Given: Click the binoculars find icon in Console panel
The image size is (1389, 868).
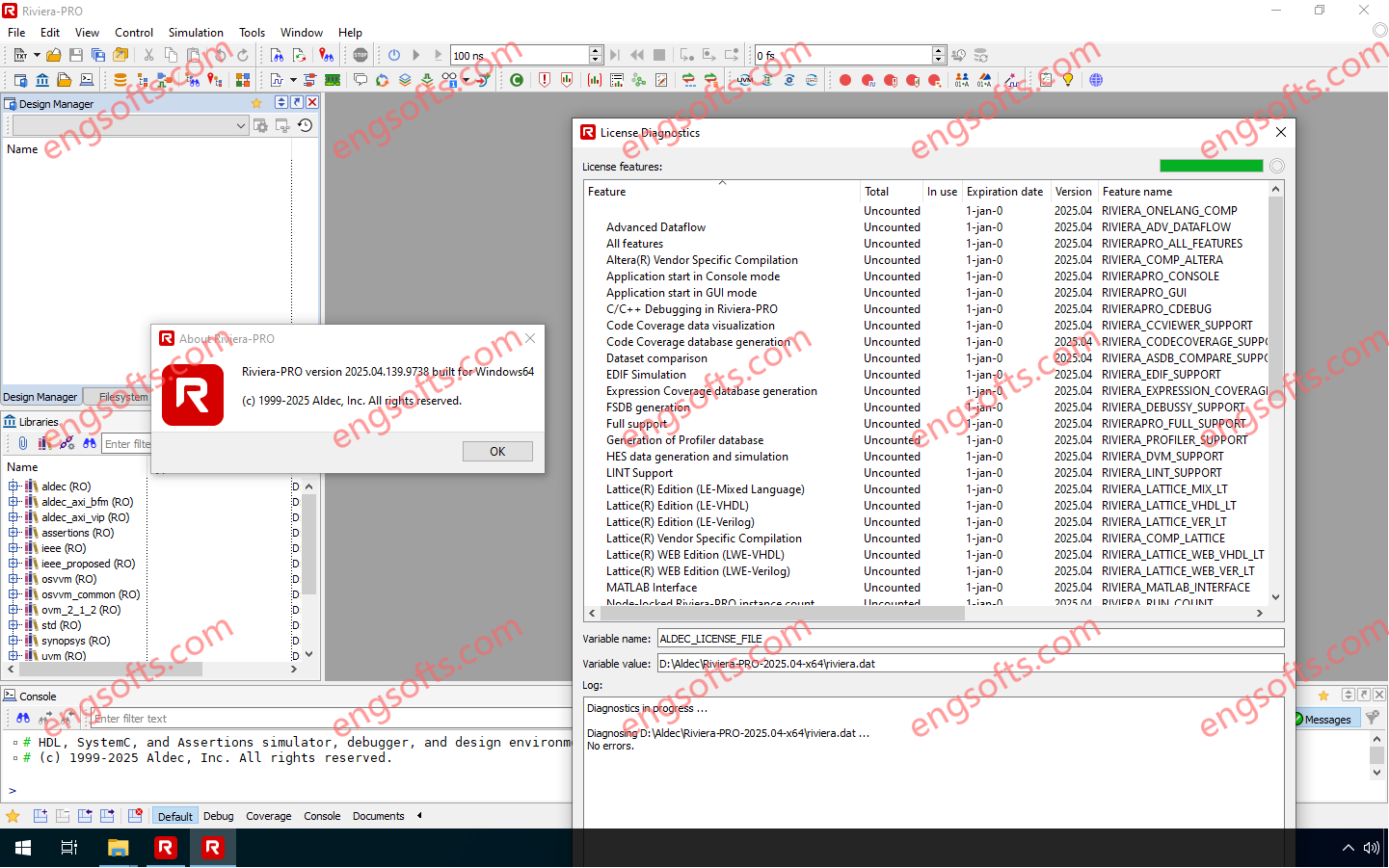Looking at the screenshot, I should (23, 719).
